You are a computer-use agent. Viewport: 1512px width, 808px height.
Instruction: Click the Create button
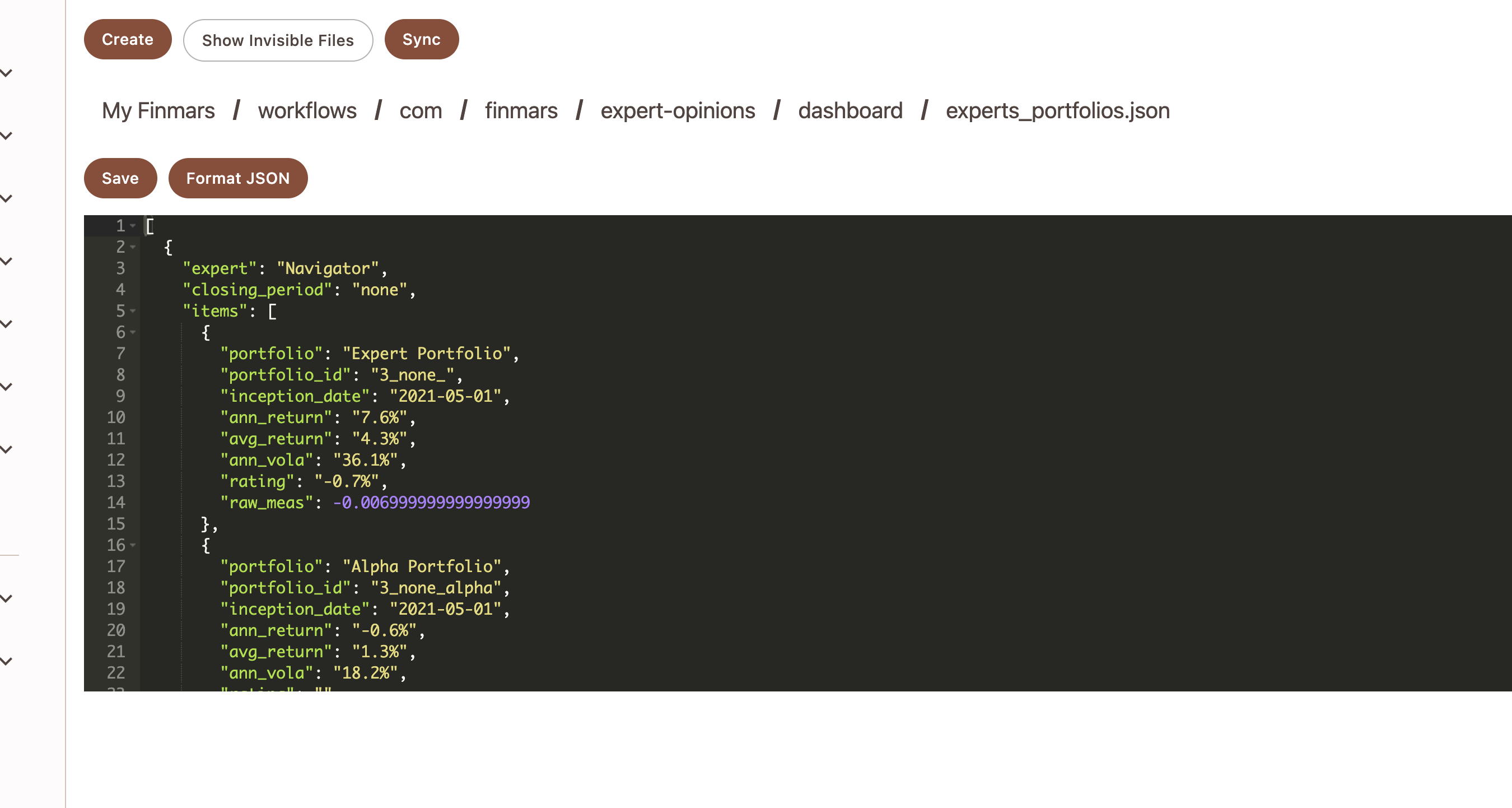127,39
